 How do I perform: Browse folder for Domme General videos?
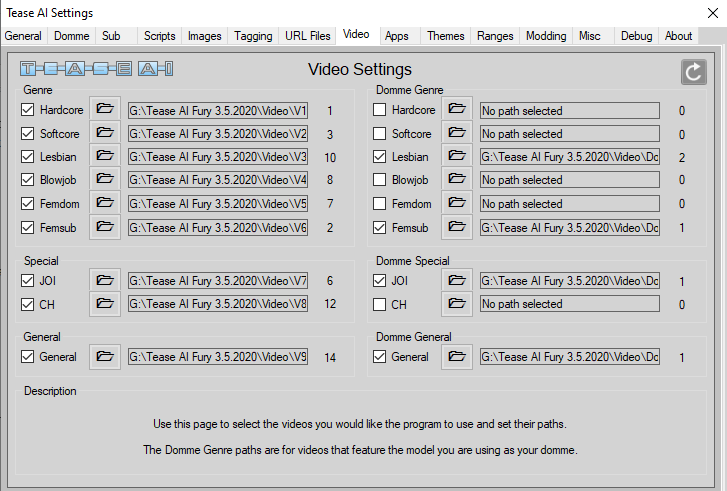click(x=457, y=357)
